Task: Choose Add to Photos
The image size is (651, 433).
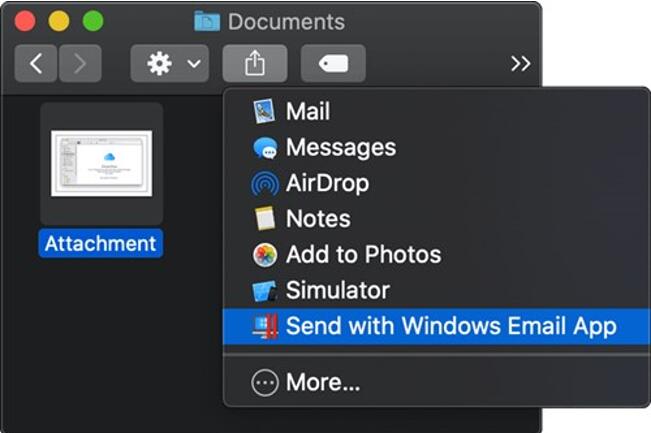Action: pos(436,254)
